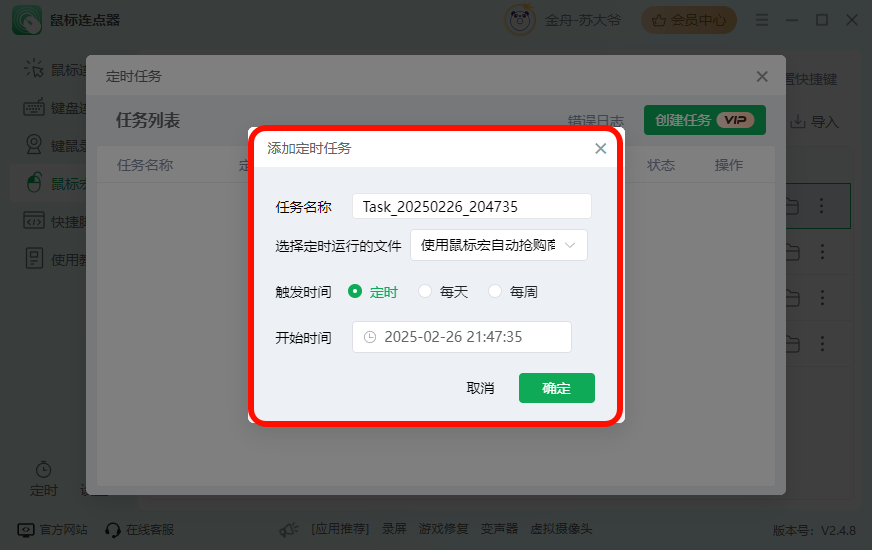Click the 操作 column header
The height and width of the screenshot is (550, 872).
click(x=729, y=165)
